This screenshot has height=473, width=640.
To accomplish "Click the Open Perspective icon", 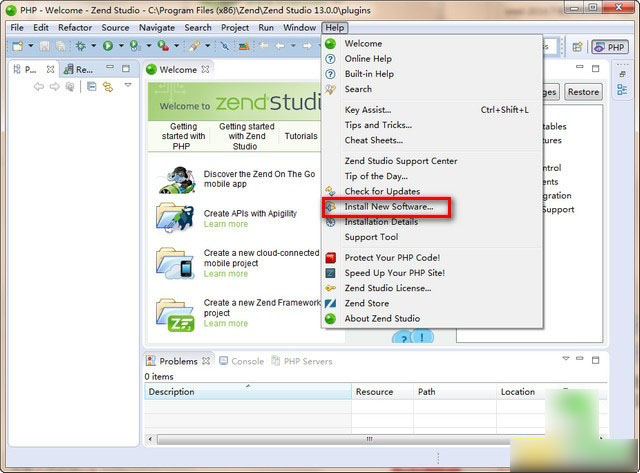I will point(577,47).
